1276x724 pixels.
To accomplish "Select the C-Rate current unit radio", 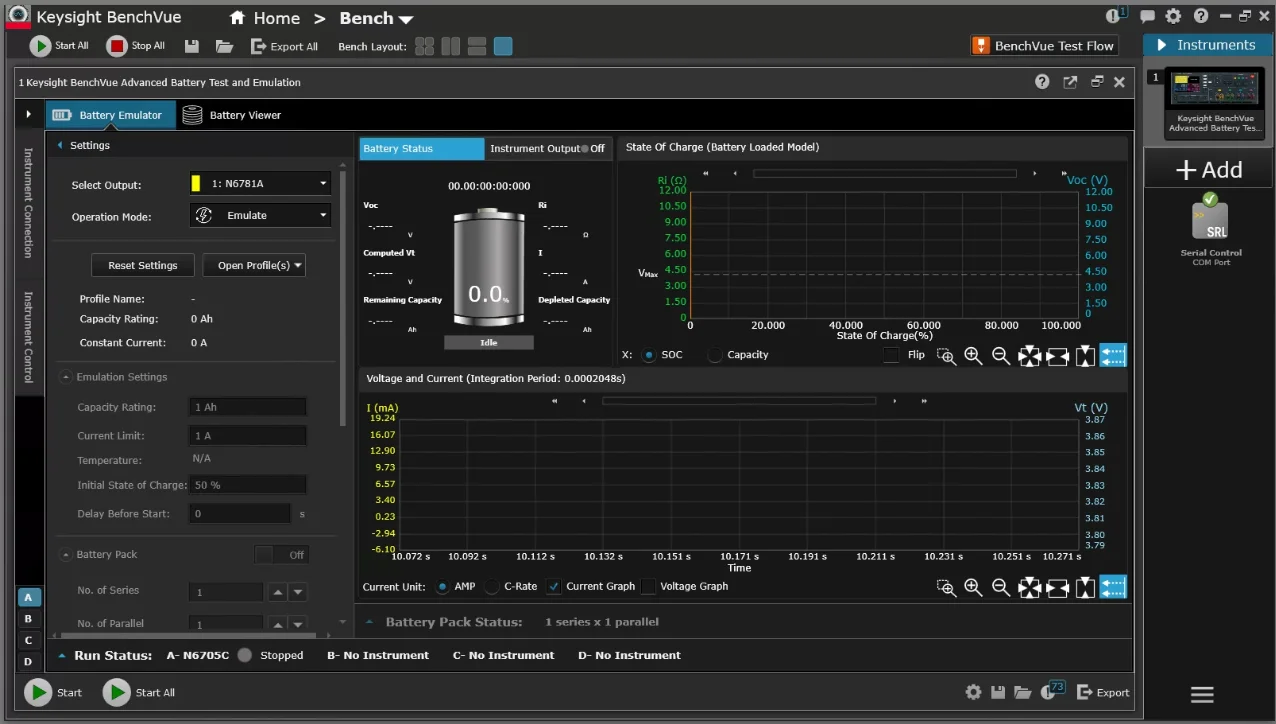I will 492,587.
